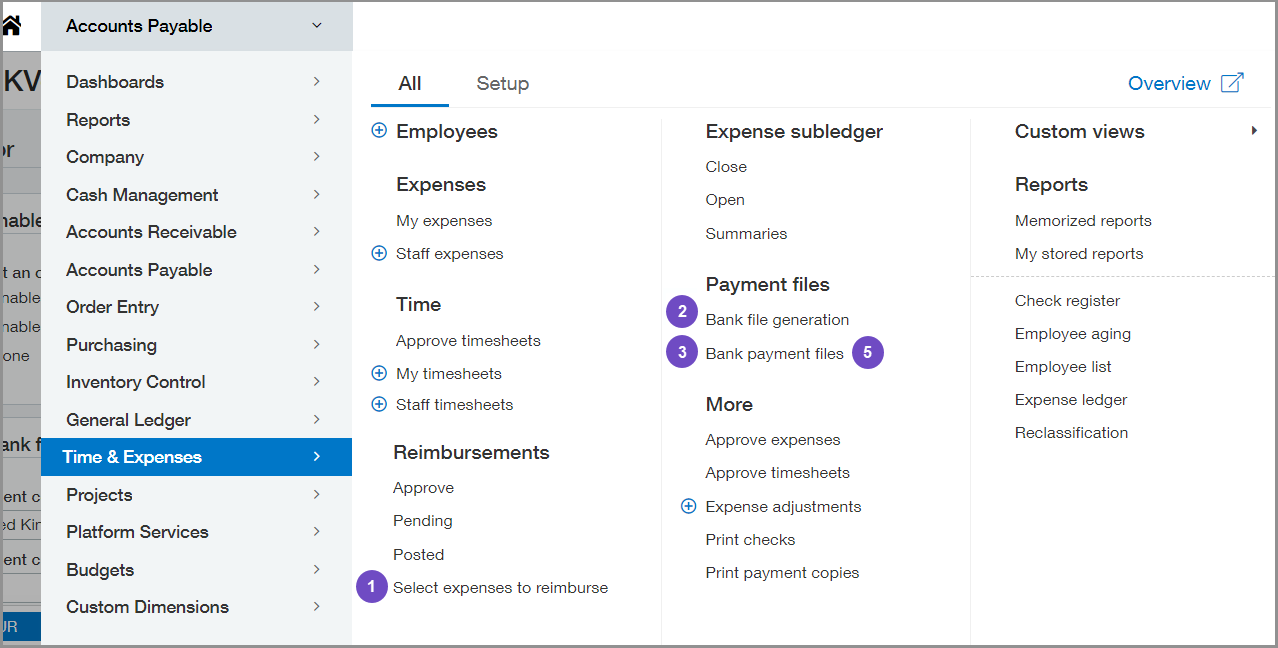Image resolution: width=1278 pixels, height=648 pixels.
Task: Open Bank file generation link
Action: click(x=777, y=320)
